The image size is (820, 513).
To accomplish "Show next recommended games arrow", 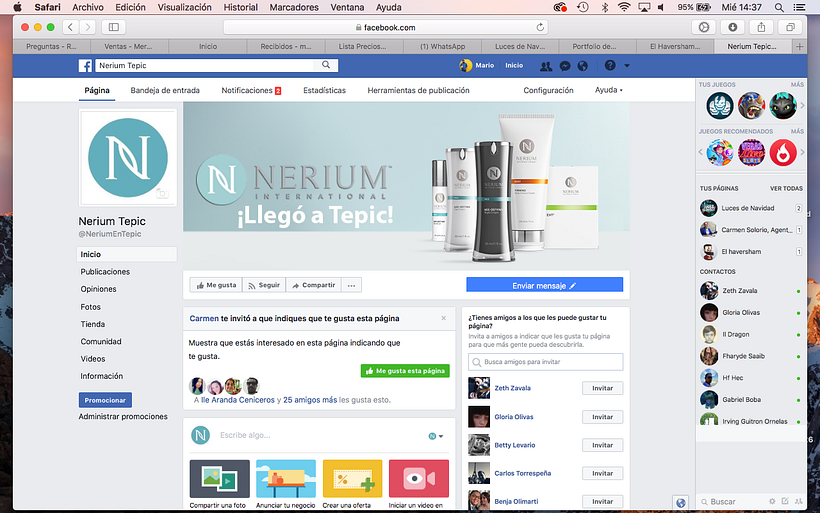I will pyautogui.click(x=802, y=153).
